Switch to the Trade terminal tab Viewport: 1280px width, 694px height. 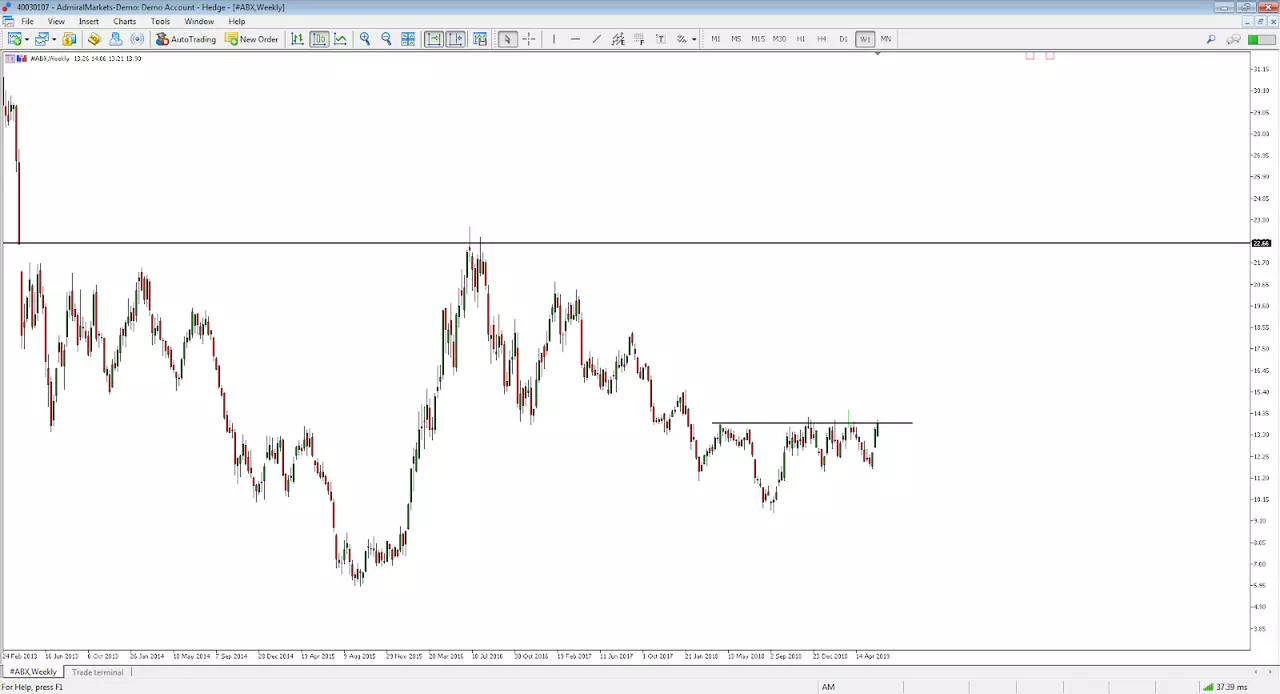tap(98, 672)
